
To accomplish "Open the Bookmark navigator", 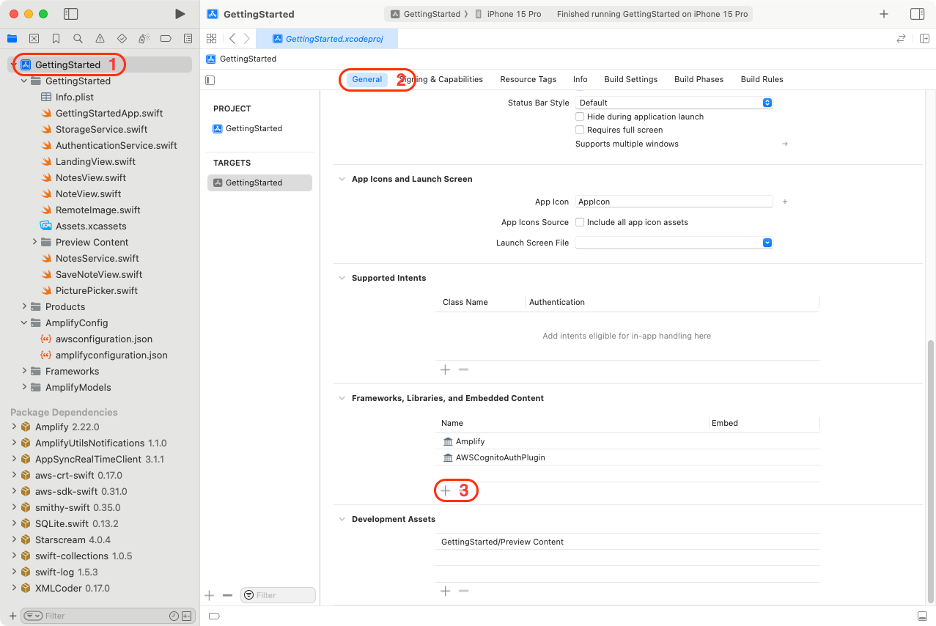I will pyautogui.click(x=56, y=39).
